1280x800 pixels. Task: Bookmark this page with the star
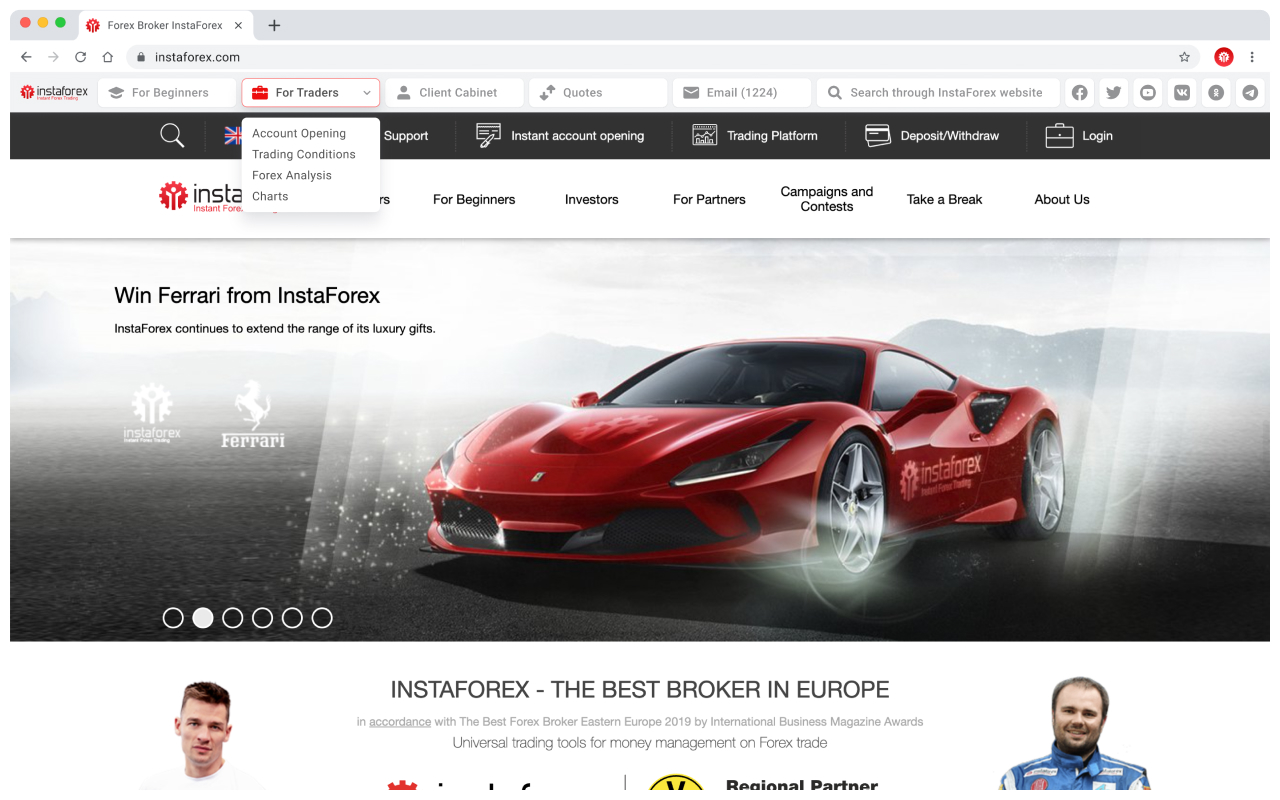[1184, 57]
